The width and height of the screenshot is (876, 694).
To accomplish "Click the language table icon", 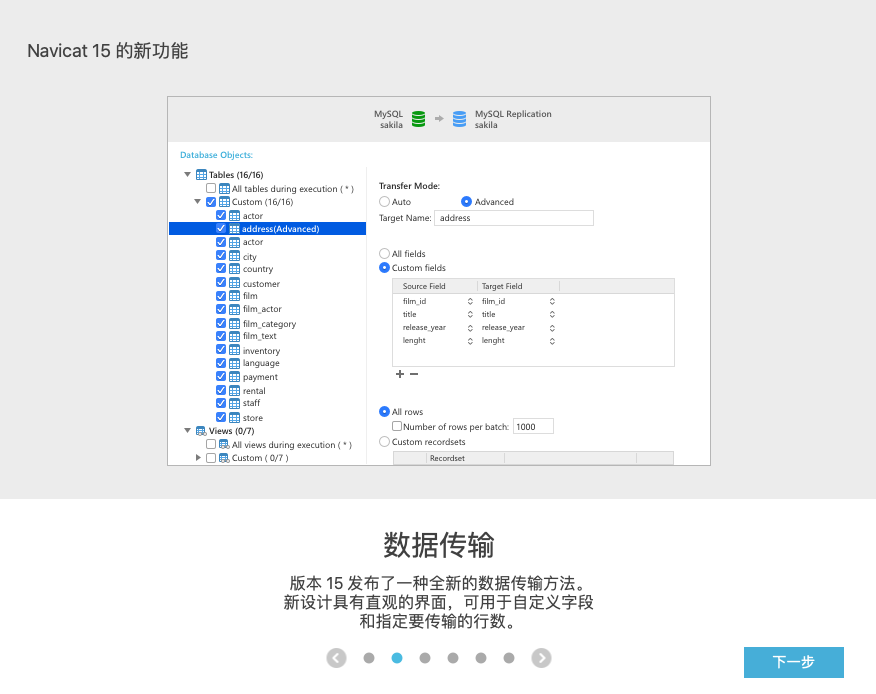I will [x=234, y=363].
